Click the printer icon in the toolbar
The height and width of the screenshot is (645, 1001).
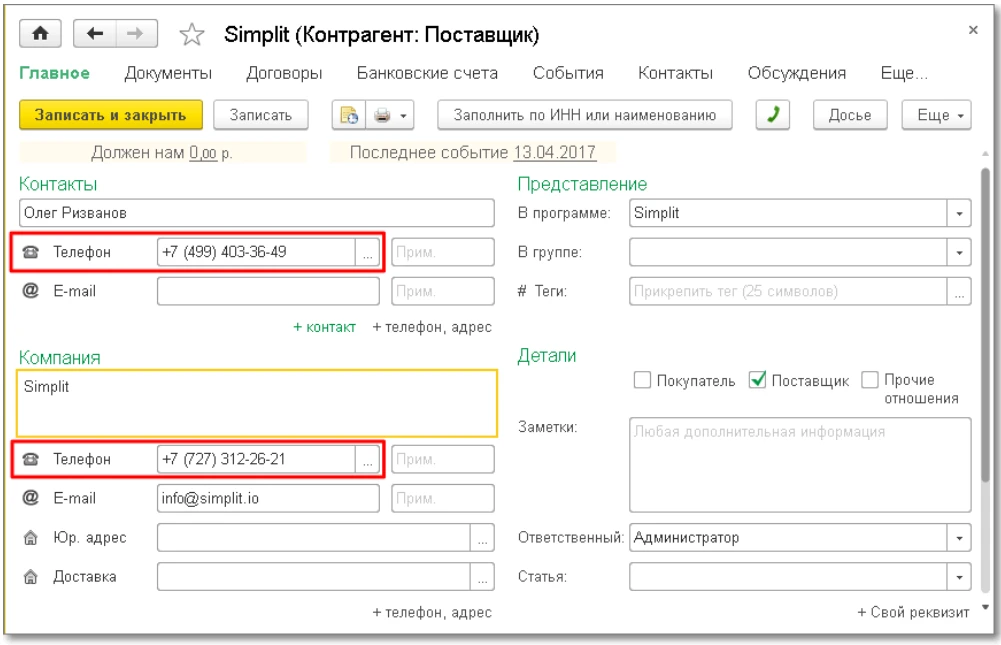pos(384,115)
